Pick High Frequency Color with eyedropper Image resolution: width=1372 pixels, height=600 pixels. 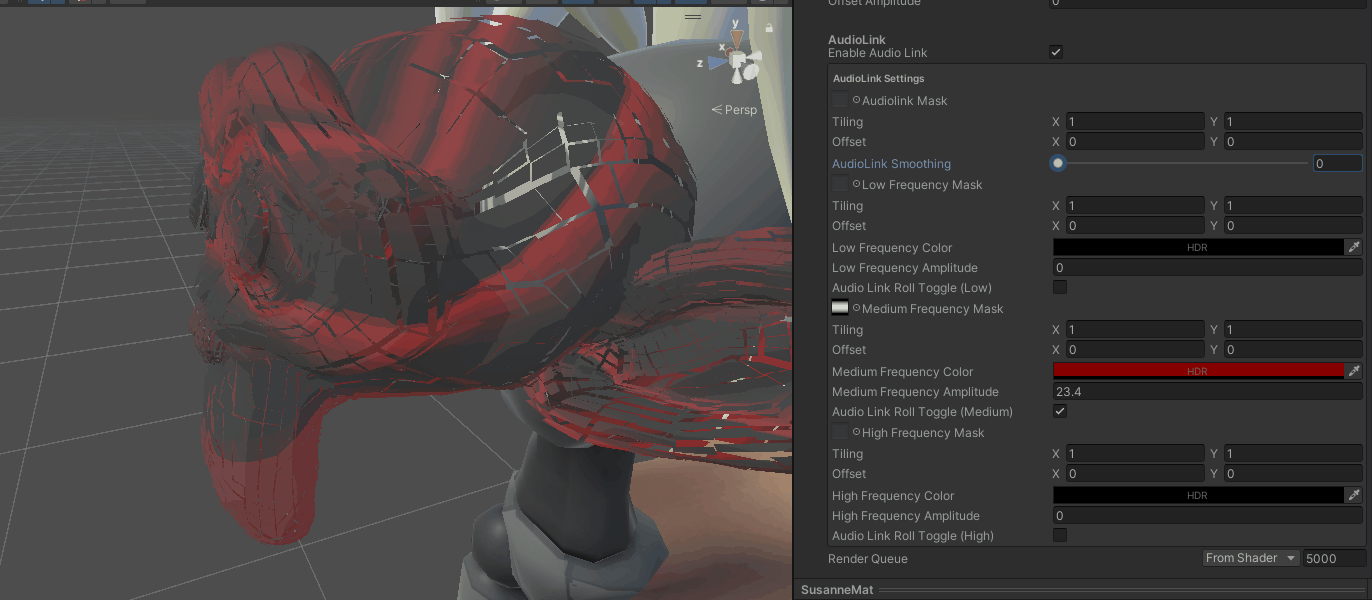point(1354,495)
